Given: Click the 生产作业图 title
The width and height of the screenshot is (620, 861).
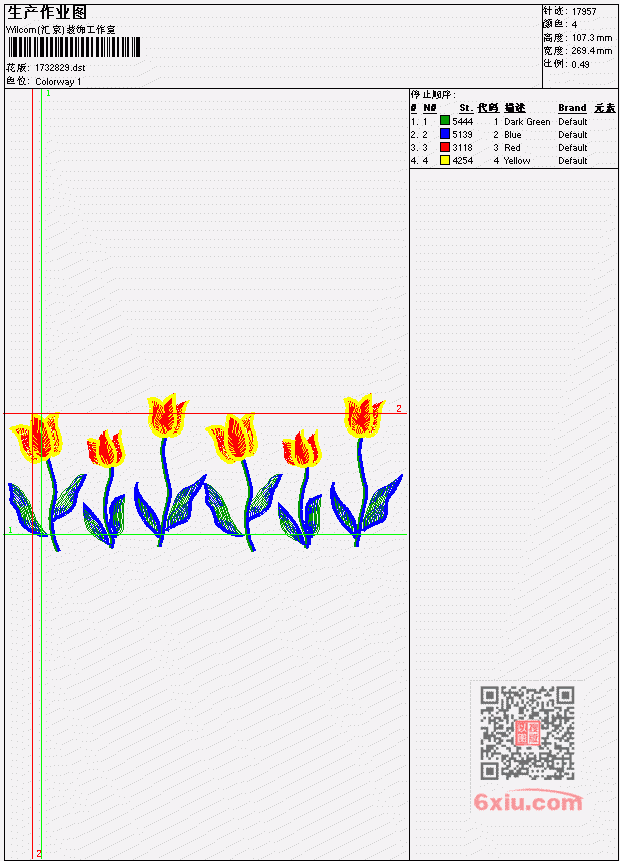Looking at the screenshot, I should click(47, 12).
